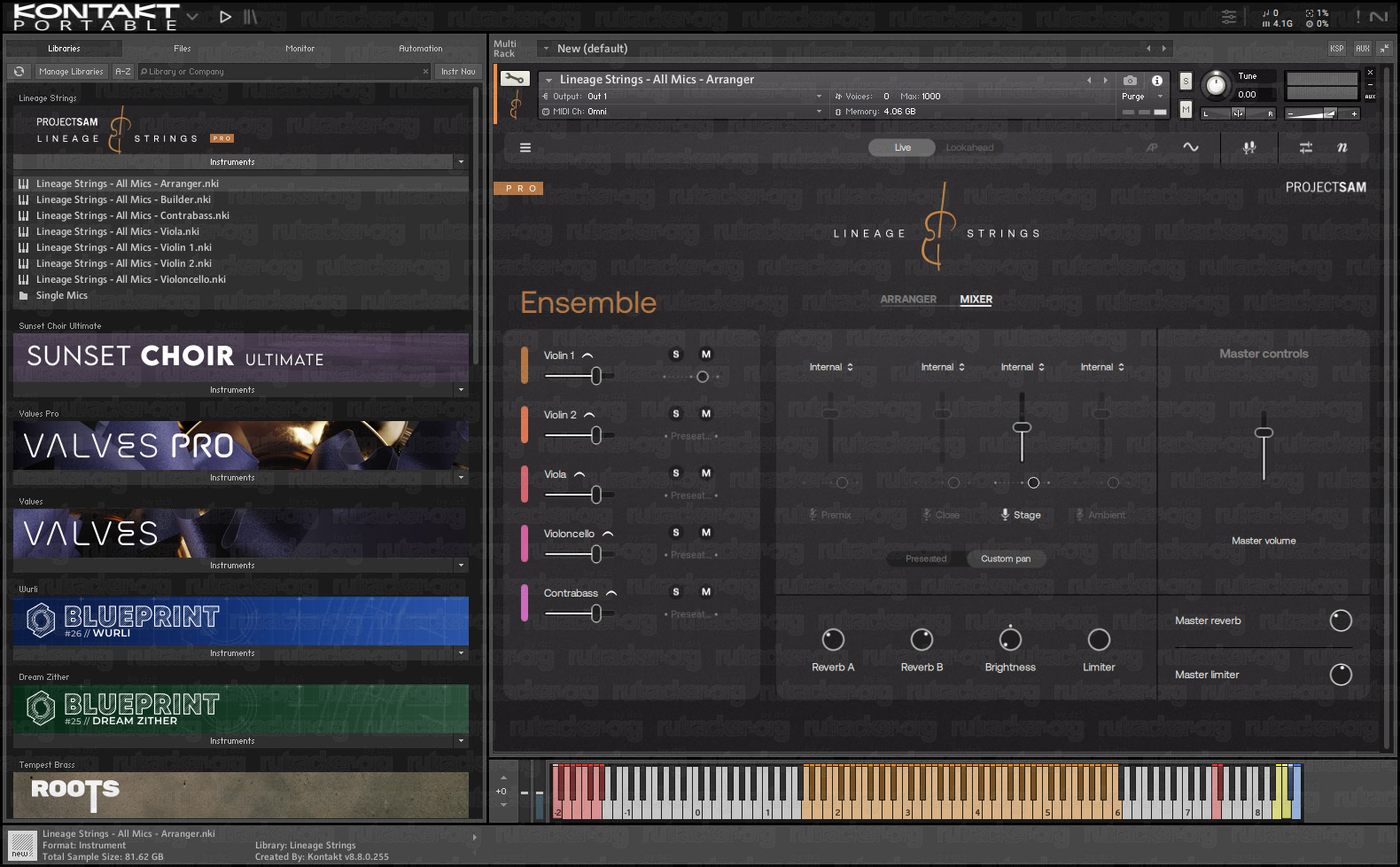The image size is (1400, 867).
Task: Shift keyboard octave down
Action: point(503,805)
